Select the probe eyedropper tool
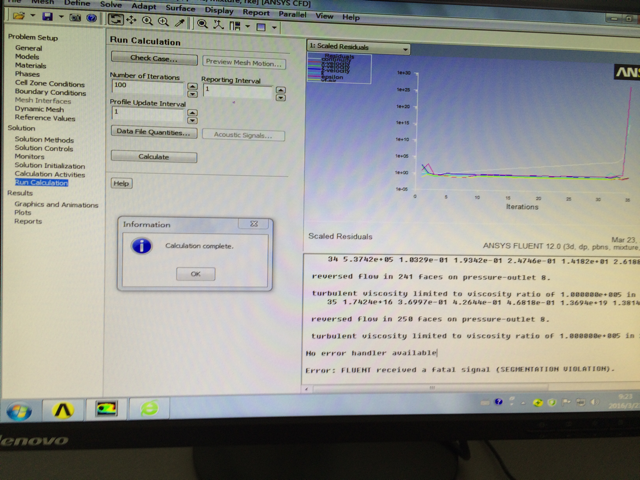Image resolution: width=640 pixels, height=480 pixels. 180,22
